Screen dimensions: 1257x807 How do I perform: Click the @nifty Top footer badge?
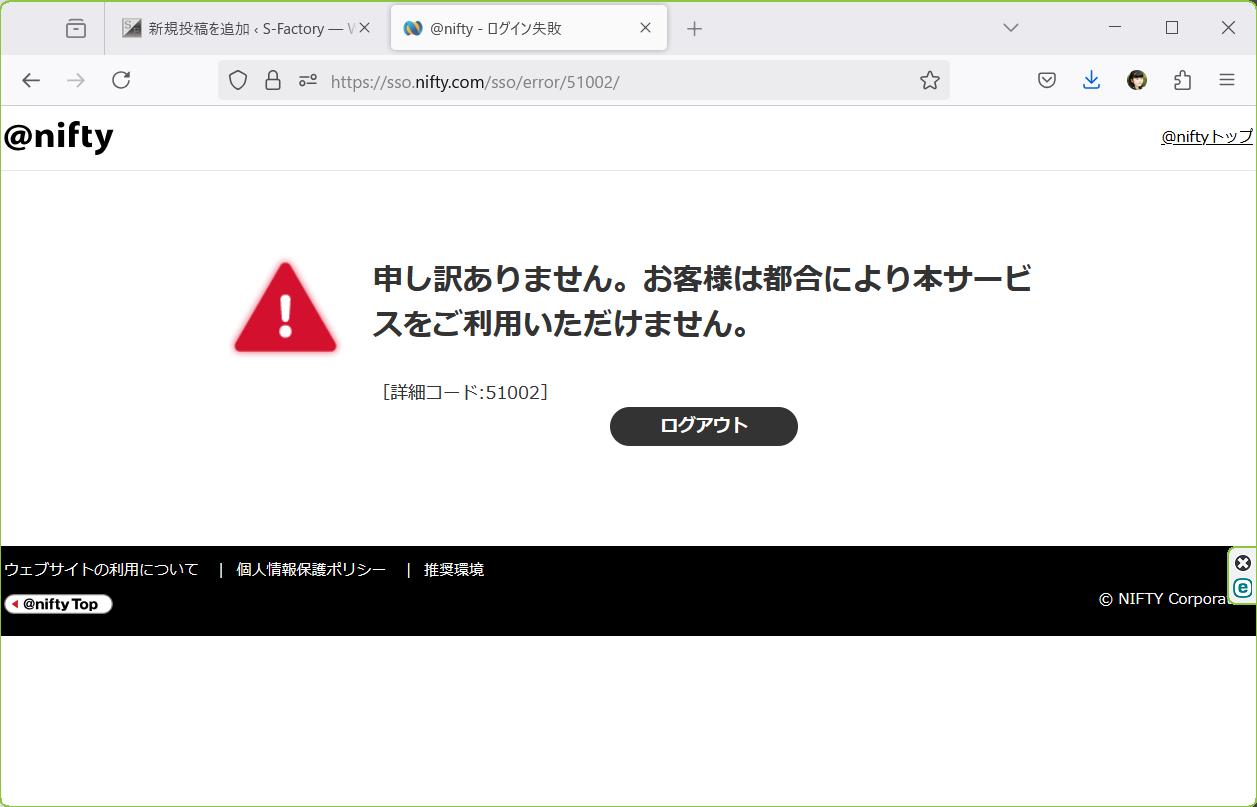click(58, 604)
